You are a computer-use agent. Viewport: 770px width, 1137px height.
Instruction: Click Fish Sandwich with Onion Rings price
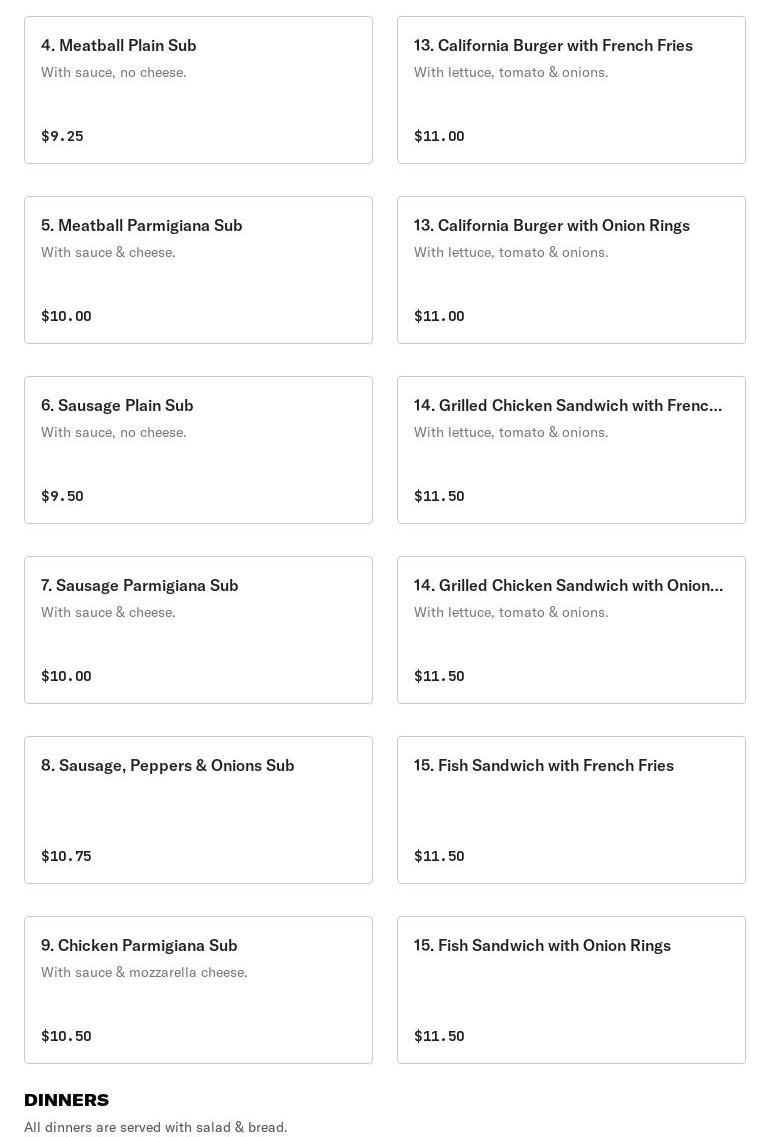coord(439,1036)
